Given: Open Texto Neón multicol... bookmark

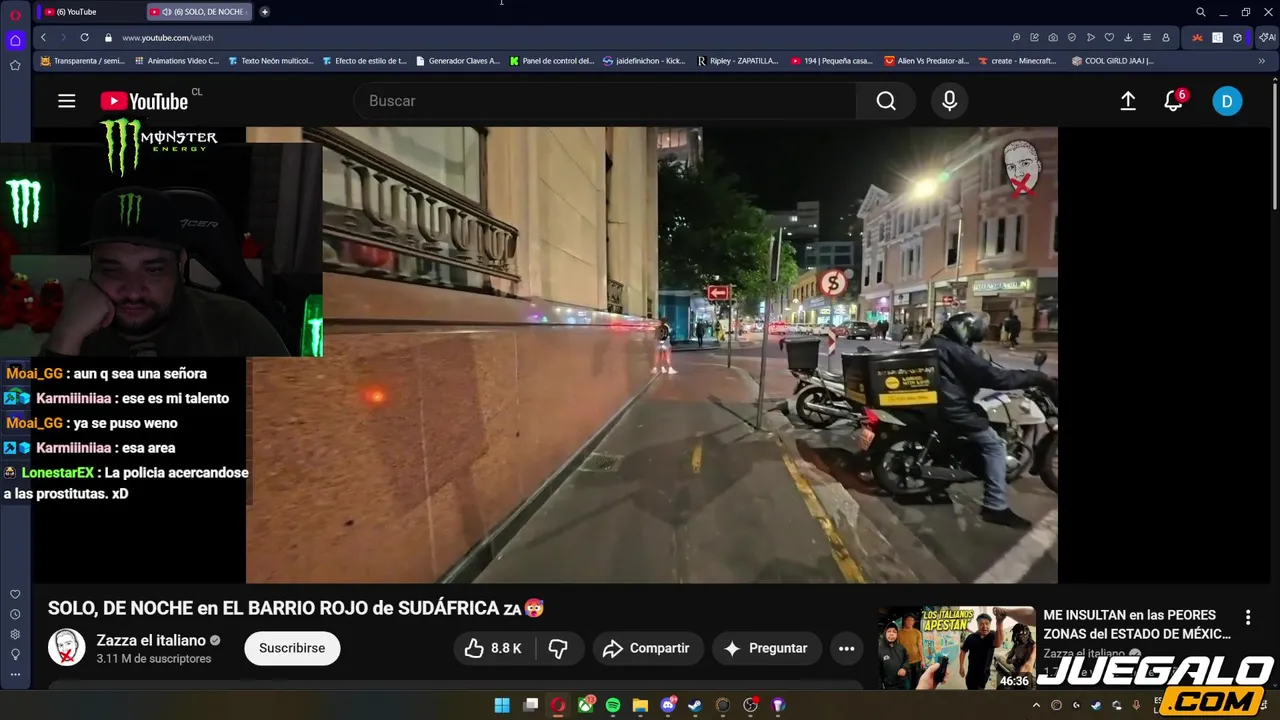Looking at the screenshot, I should click(x=270, y=61).
